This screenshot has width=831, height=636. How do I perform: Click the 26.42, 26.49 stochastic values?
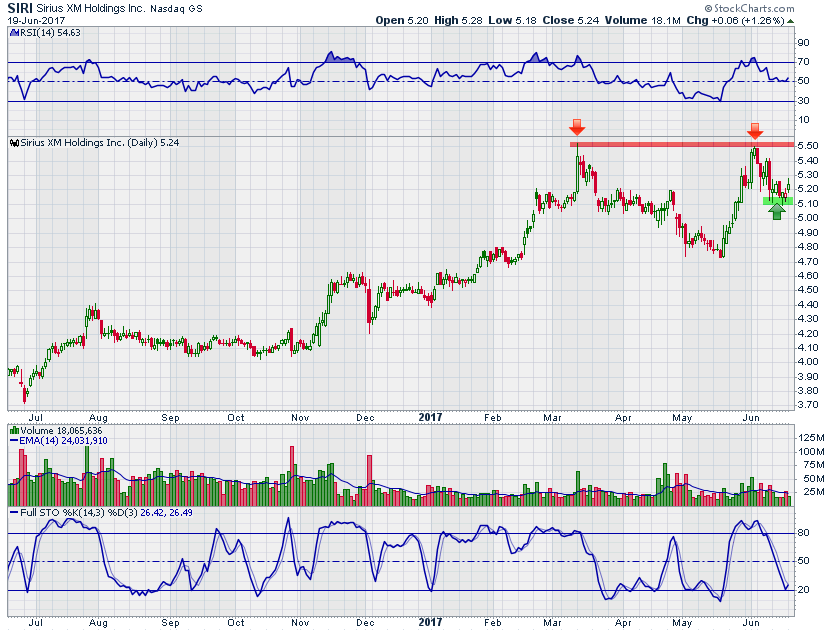click(x=166, y=513)
